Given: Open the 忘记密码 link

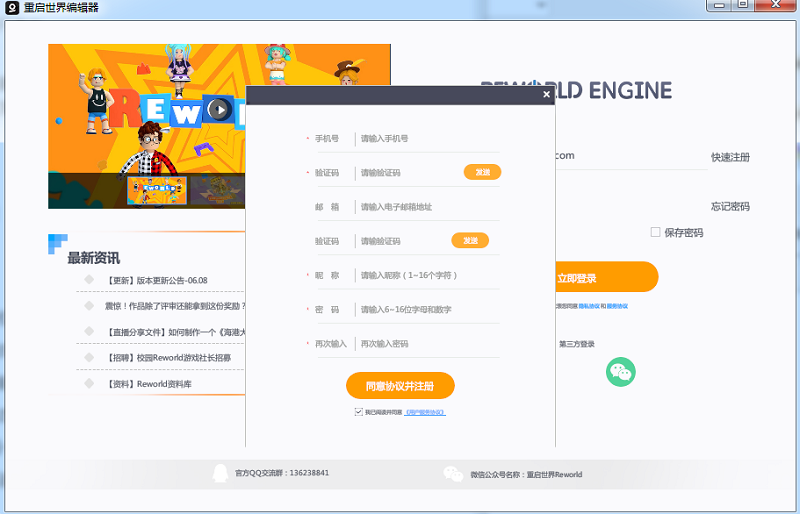Looking at the screenshot, I should click(x=730, y=207).
